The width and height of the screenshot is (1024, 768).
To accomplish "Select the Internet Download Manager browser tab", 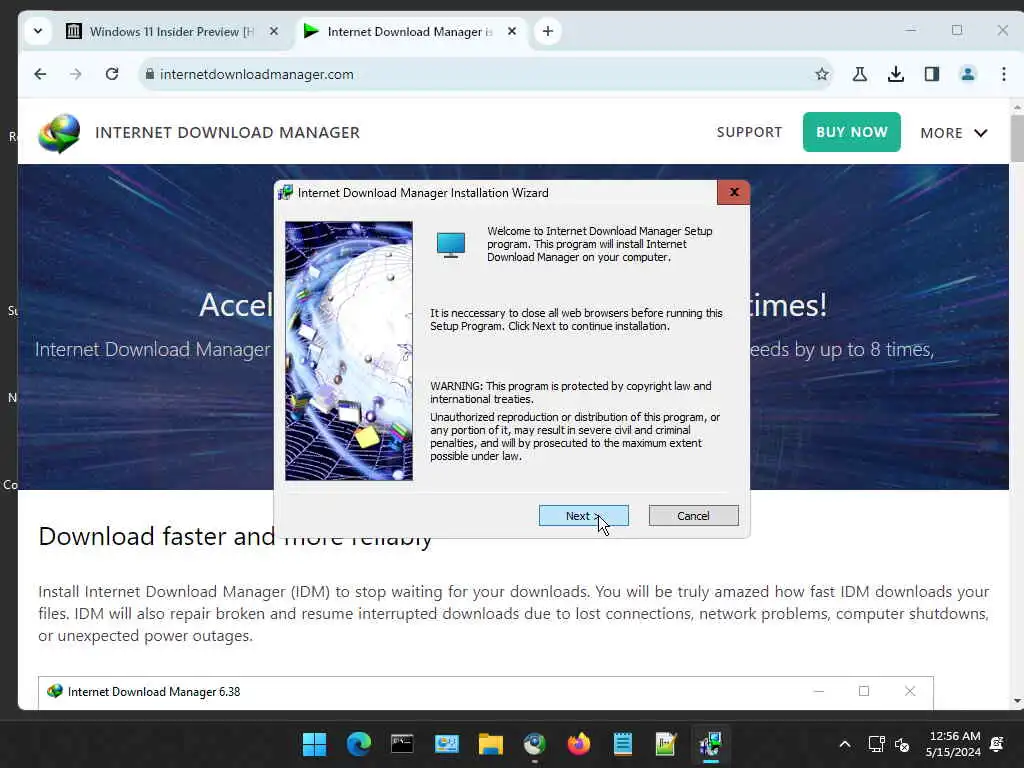I will click(x=409, y=31).
